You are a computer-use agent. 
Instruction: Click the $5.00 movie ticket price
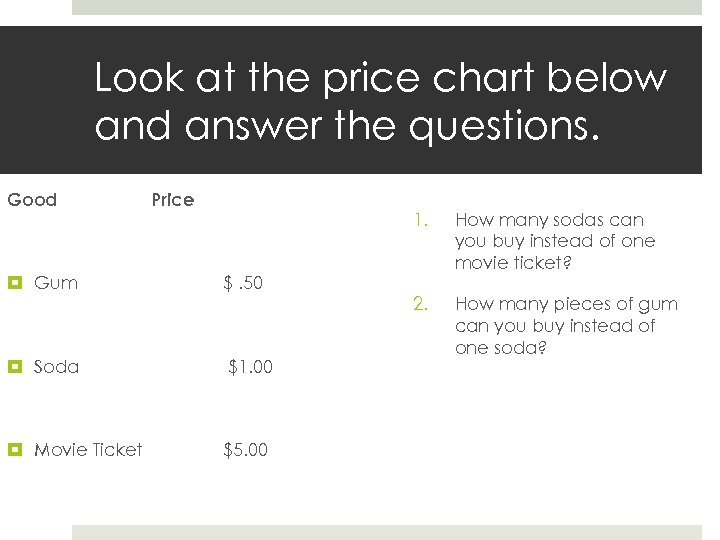tap(246, 450)
